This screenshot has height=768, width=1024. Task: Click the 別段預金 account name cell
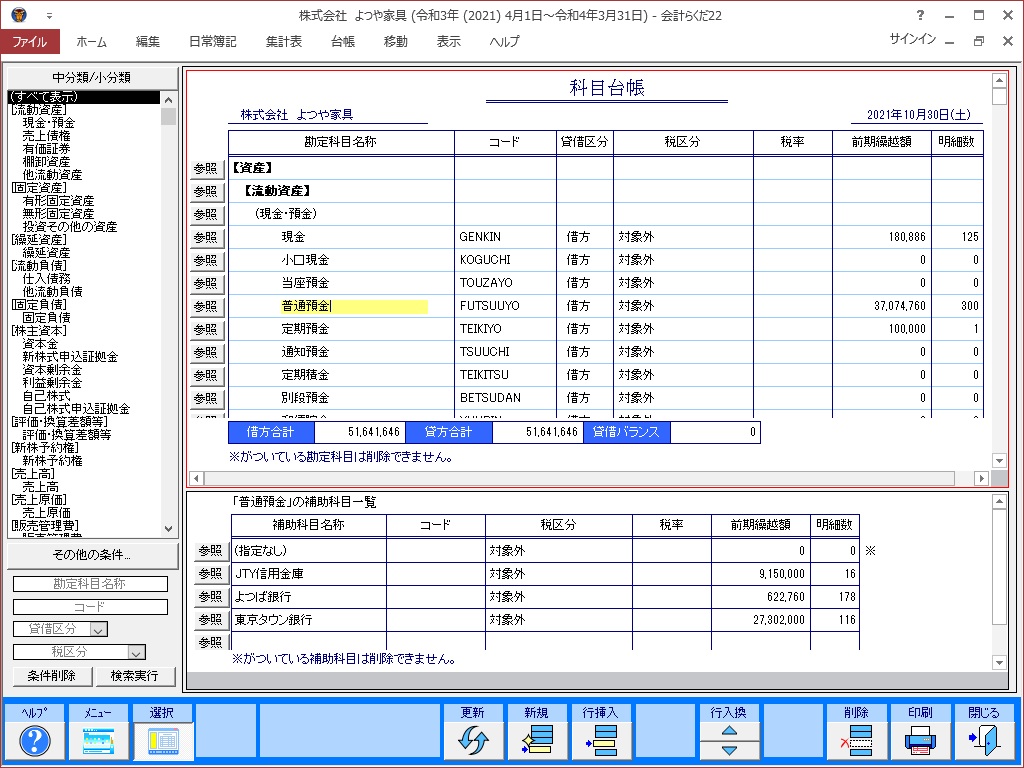pyautogui.click(x=342, y=398)
